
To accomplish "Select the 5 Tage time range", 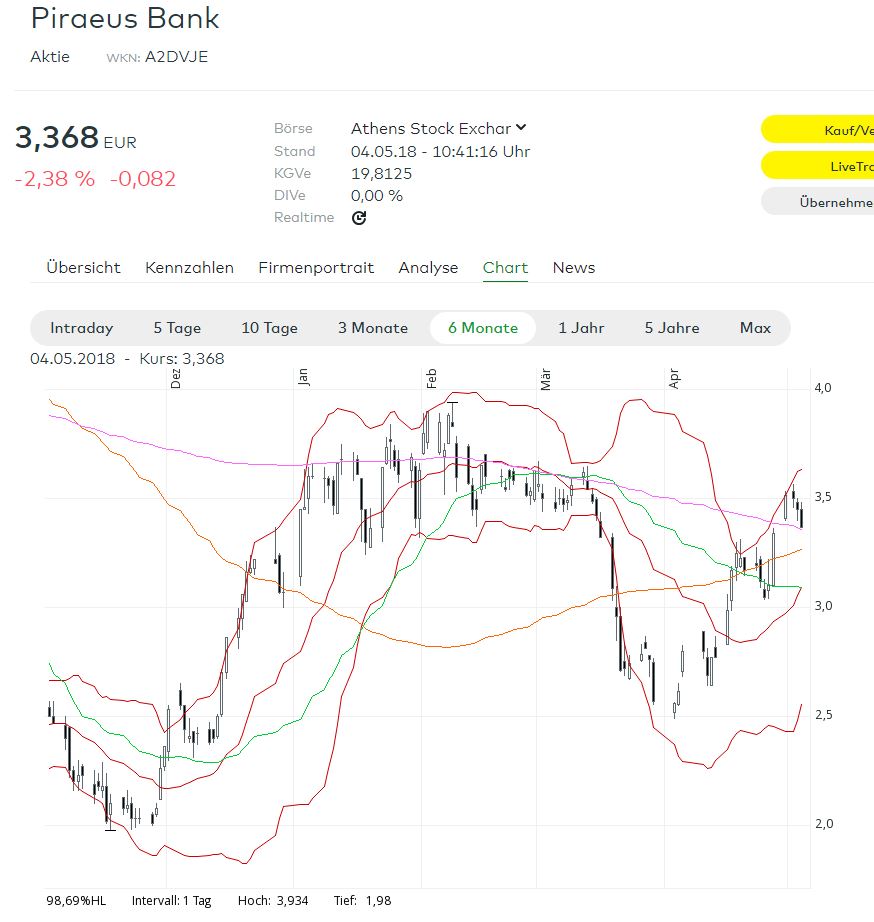I will click(x=176, y=328).
